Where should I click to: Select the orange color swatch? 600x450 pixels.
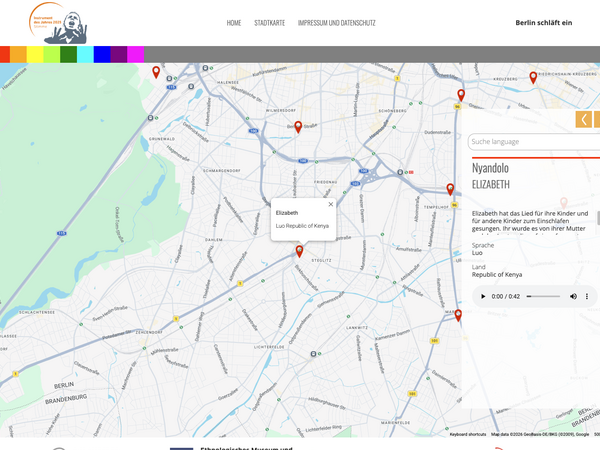(x=18, y=54)
